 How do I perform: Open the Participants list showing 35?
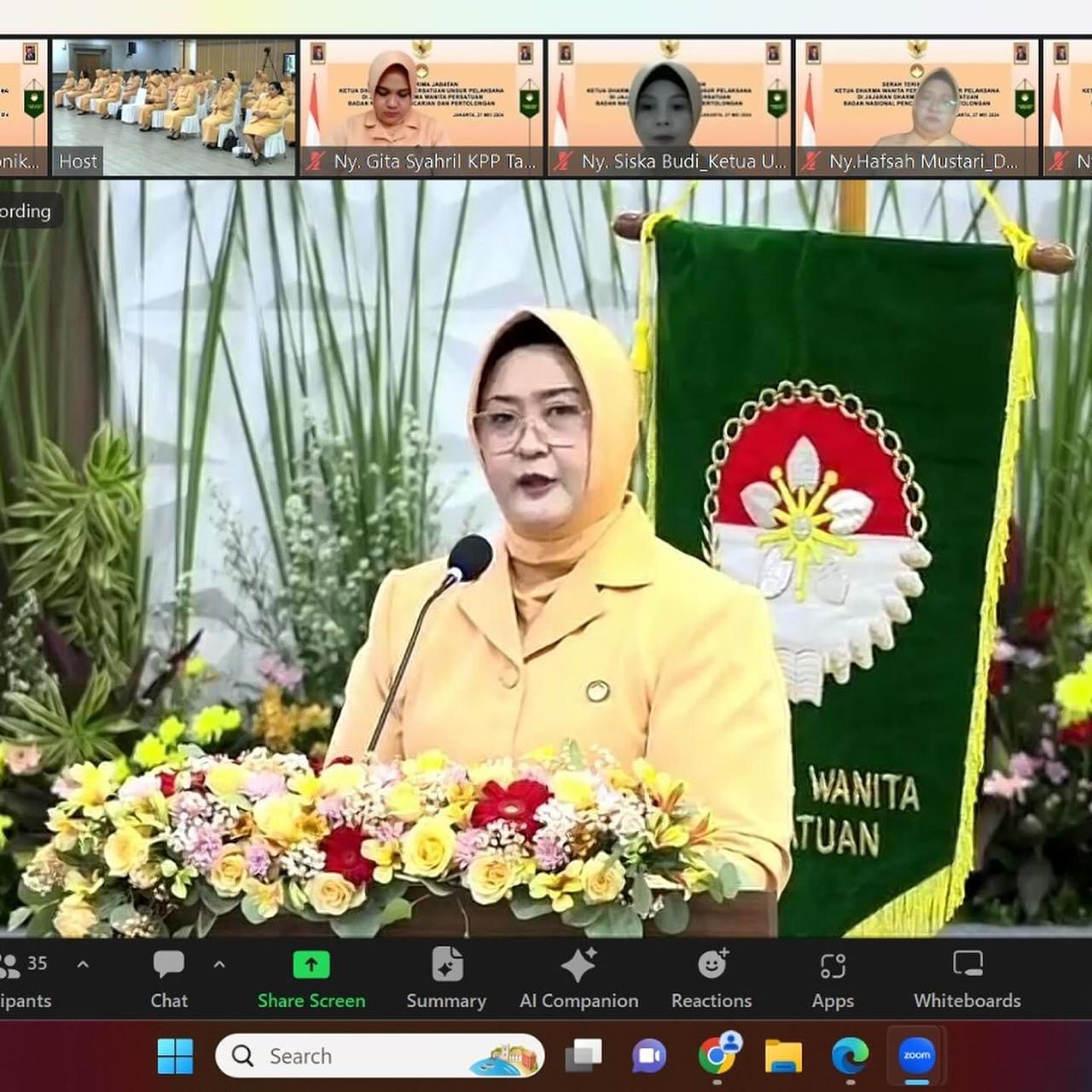click(x=24, y=979)
